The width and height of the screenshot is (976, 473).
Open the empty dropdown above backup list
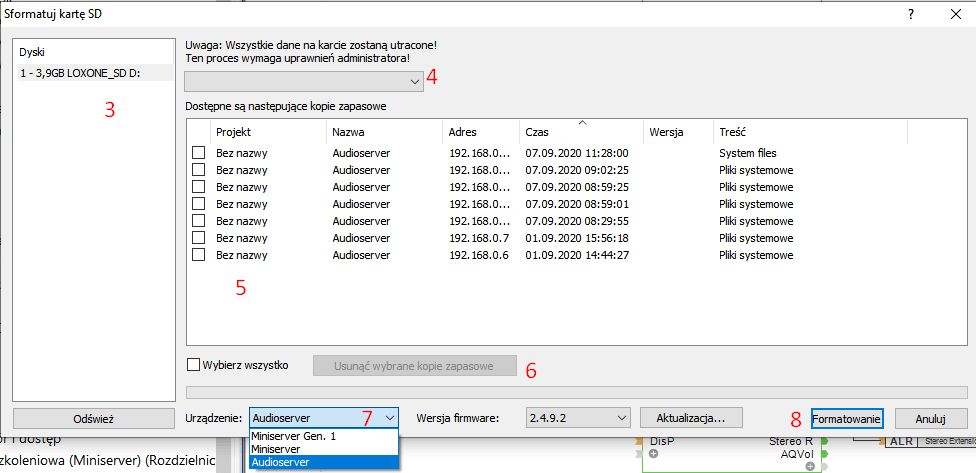[x=304, y=80]
